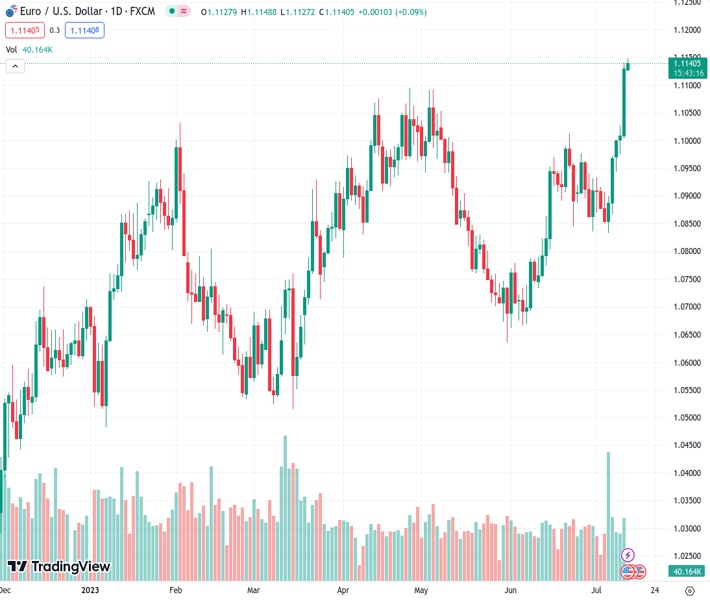Click the purple lightning event marker
The image size is (710, 600).
pyautogui.click(x=628, y=555)
